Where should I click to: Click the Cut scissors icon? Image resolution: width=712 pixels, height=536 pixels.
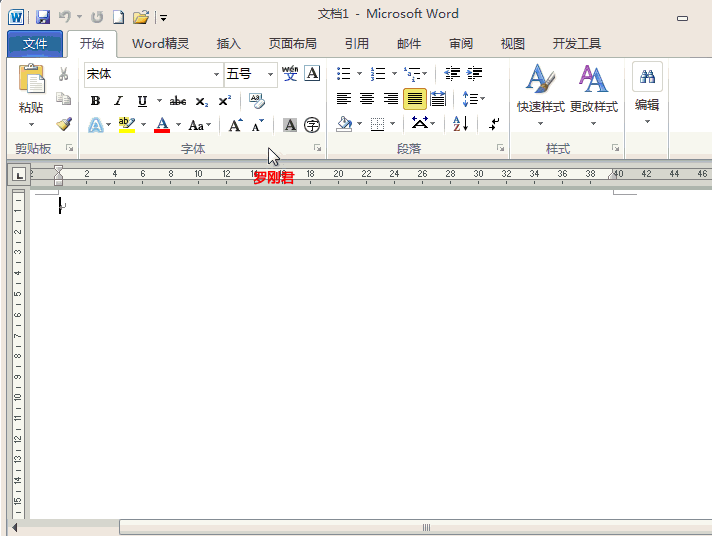[64, 74]
